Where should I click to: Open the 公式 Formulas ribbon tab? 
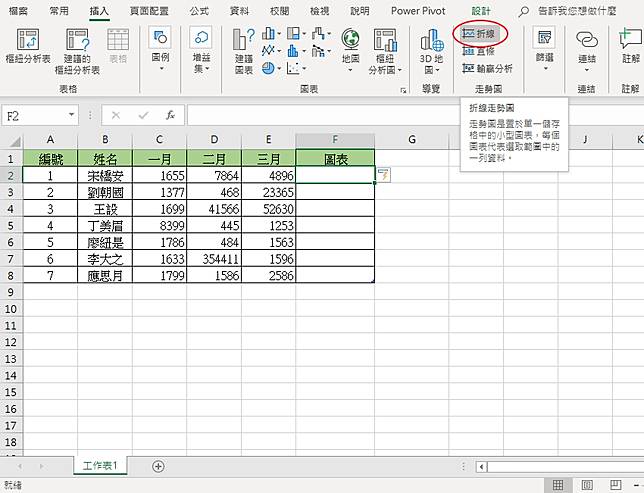[x=199, y=10]
